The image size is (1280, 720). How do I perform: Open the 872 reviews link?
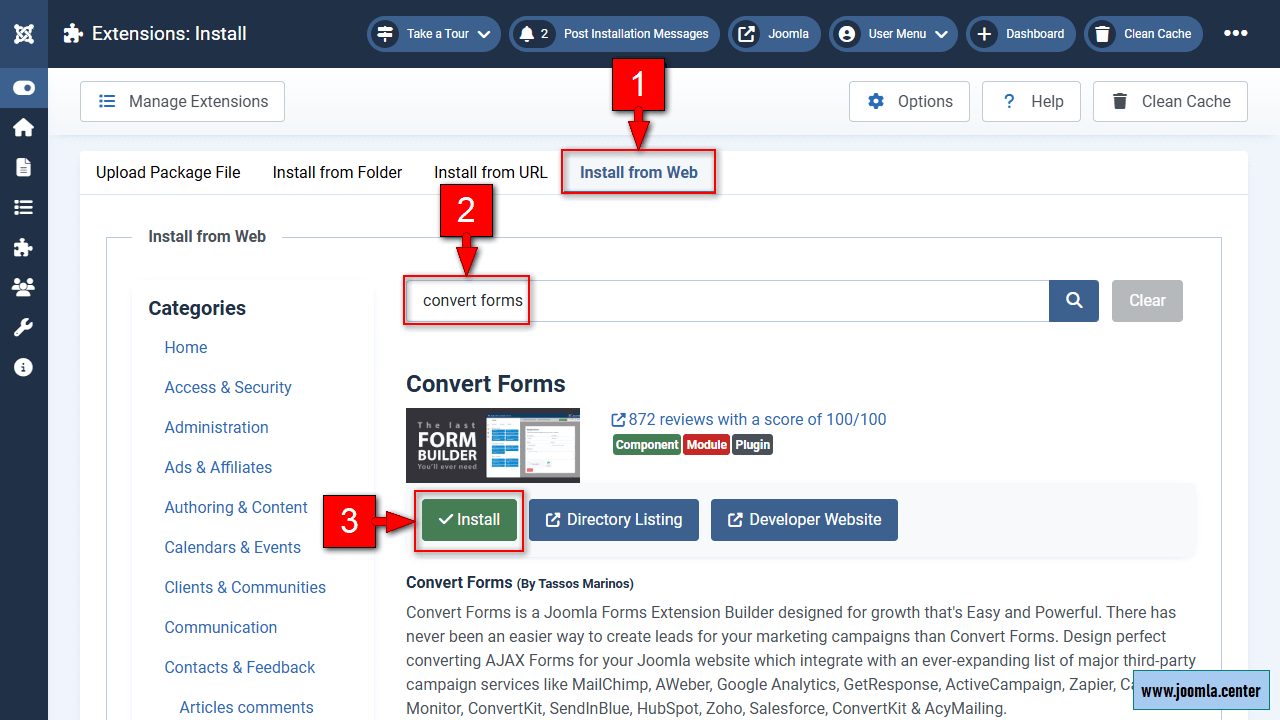point(749,419)
